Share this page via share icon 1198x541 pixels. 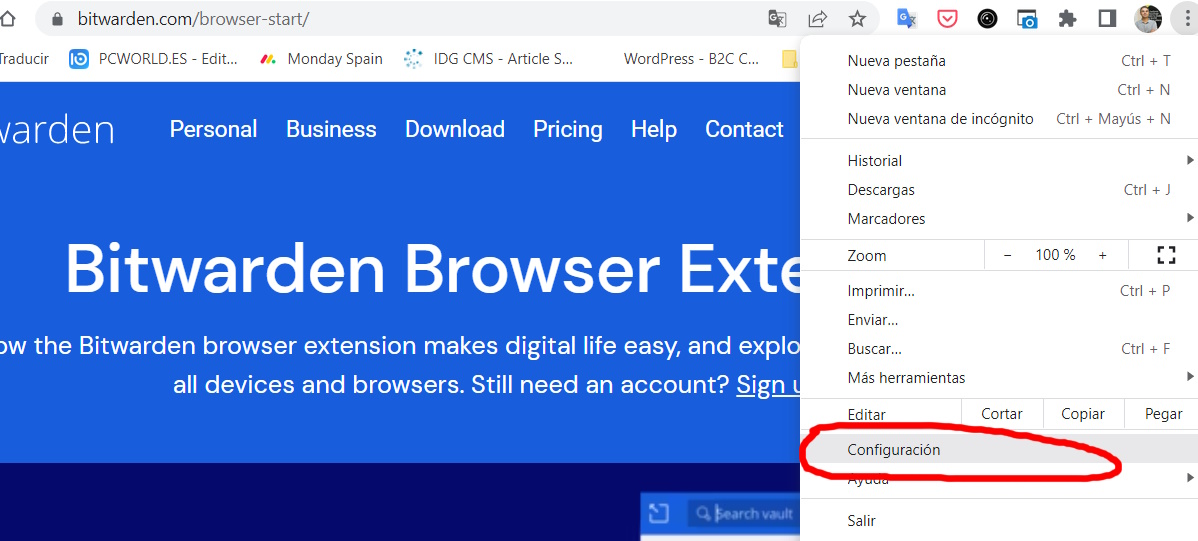tap(818, 18)
